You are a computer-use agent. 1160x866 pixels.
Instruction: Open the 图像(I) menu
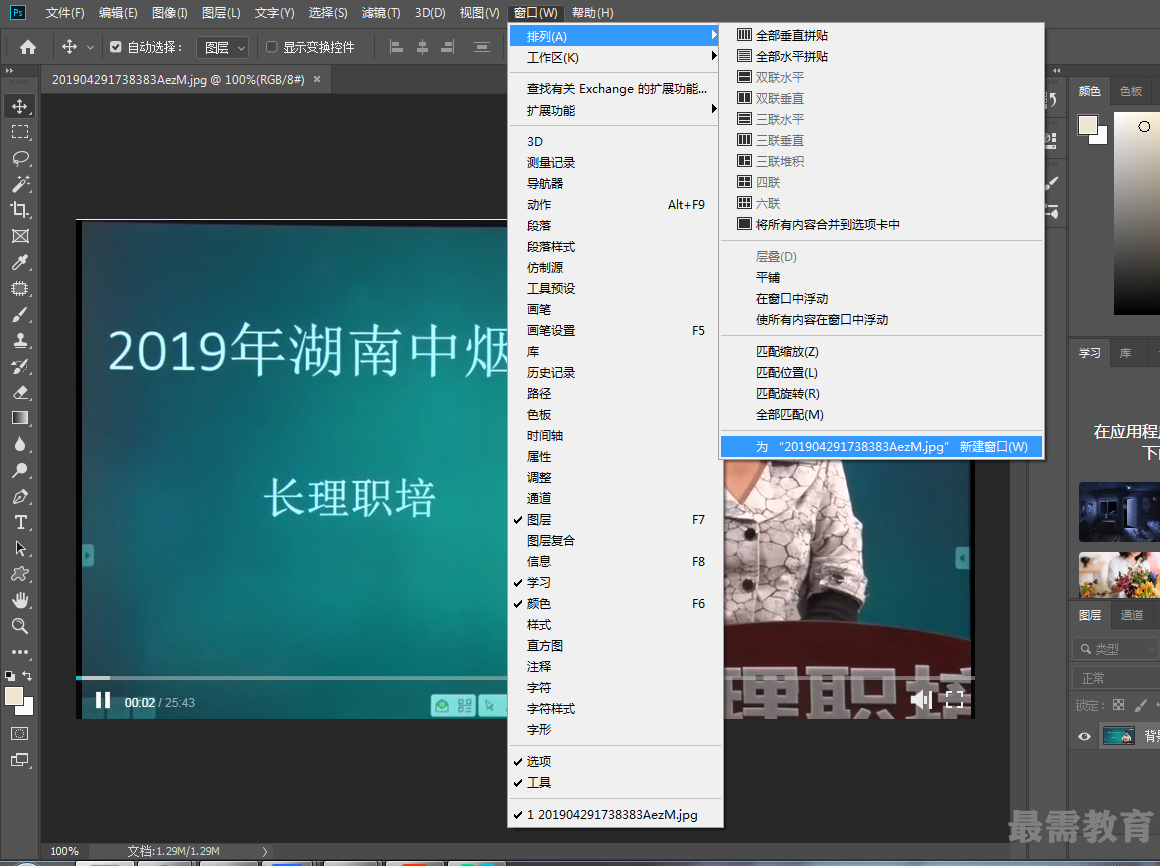pos(169,13)
